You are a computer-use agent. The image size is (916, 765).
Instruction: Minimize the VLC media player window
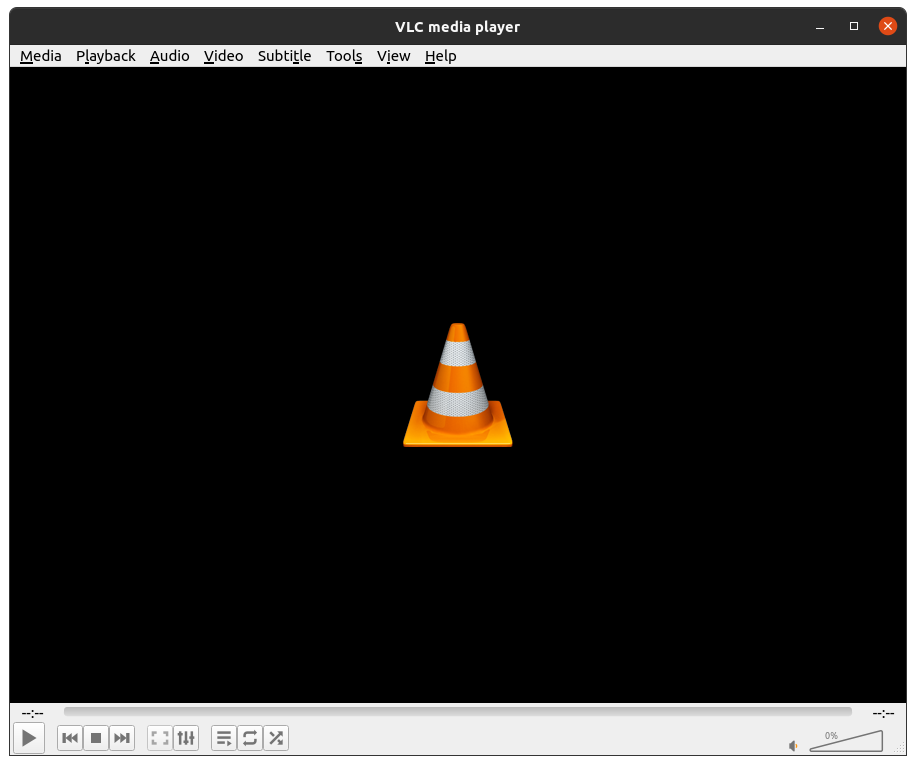tap(820, 26)
